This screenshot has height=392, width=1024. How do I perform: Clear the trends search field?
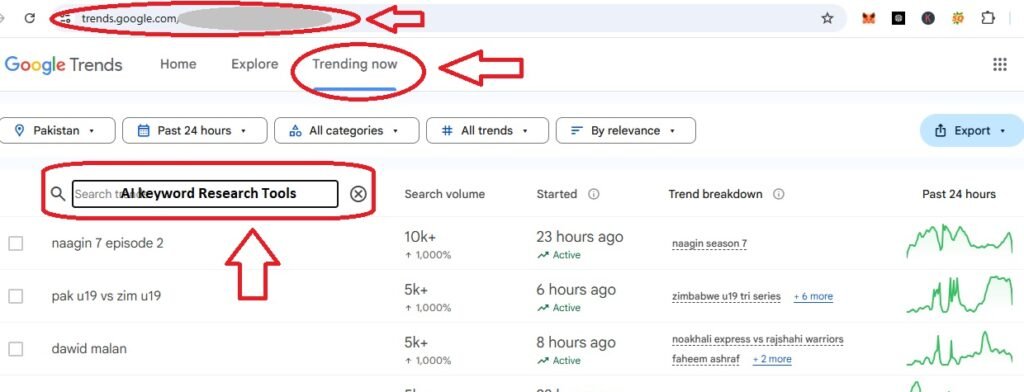[358, 194]
